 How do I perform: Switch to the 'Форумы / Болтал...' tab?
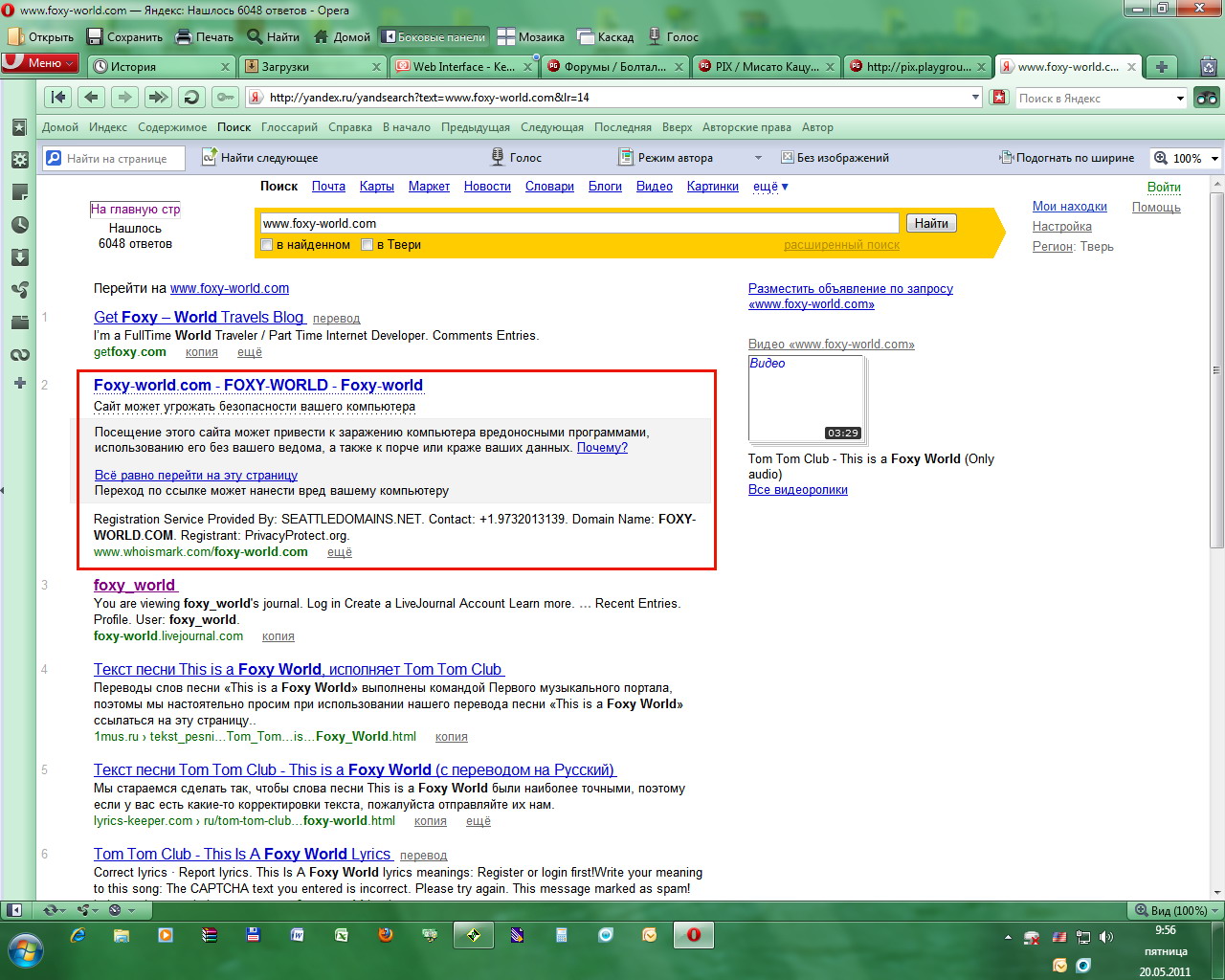click(615, 67)
